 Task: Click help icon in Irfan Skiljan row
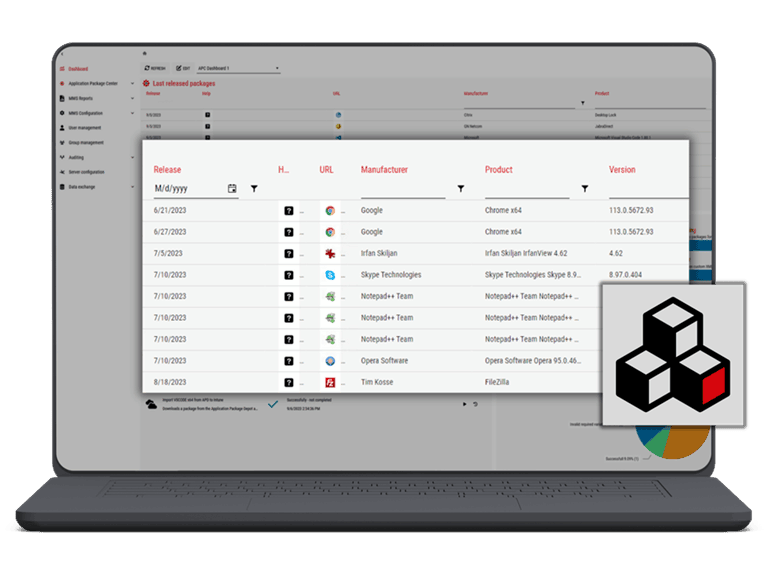coord(289,254)
